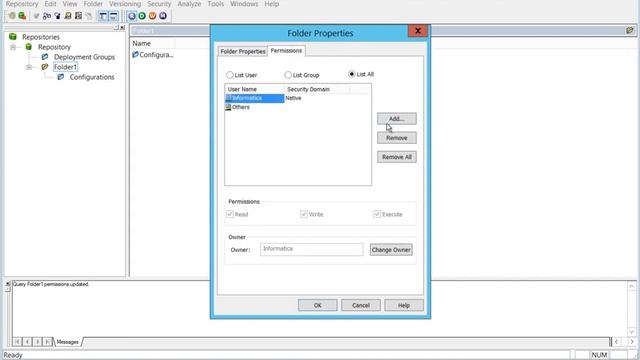Open the Versioning menu
Image resolution: width=640 pixels, height=360 pixels.
(124, 4)
